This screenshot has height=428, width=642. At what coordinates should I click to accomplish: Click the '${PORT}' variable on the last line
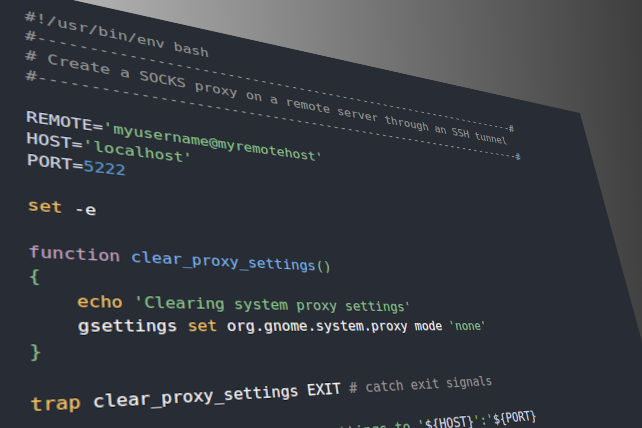[514, 418]
